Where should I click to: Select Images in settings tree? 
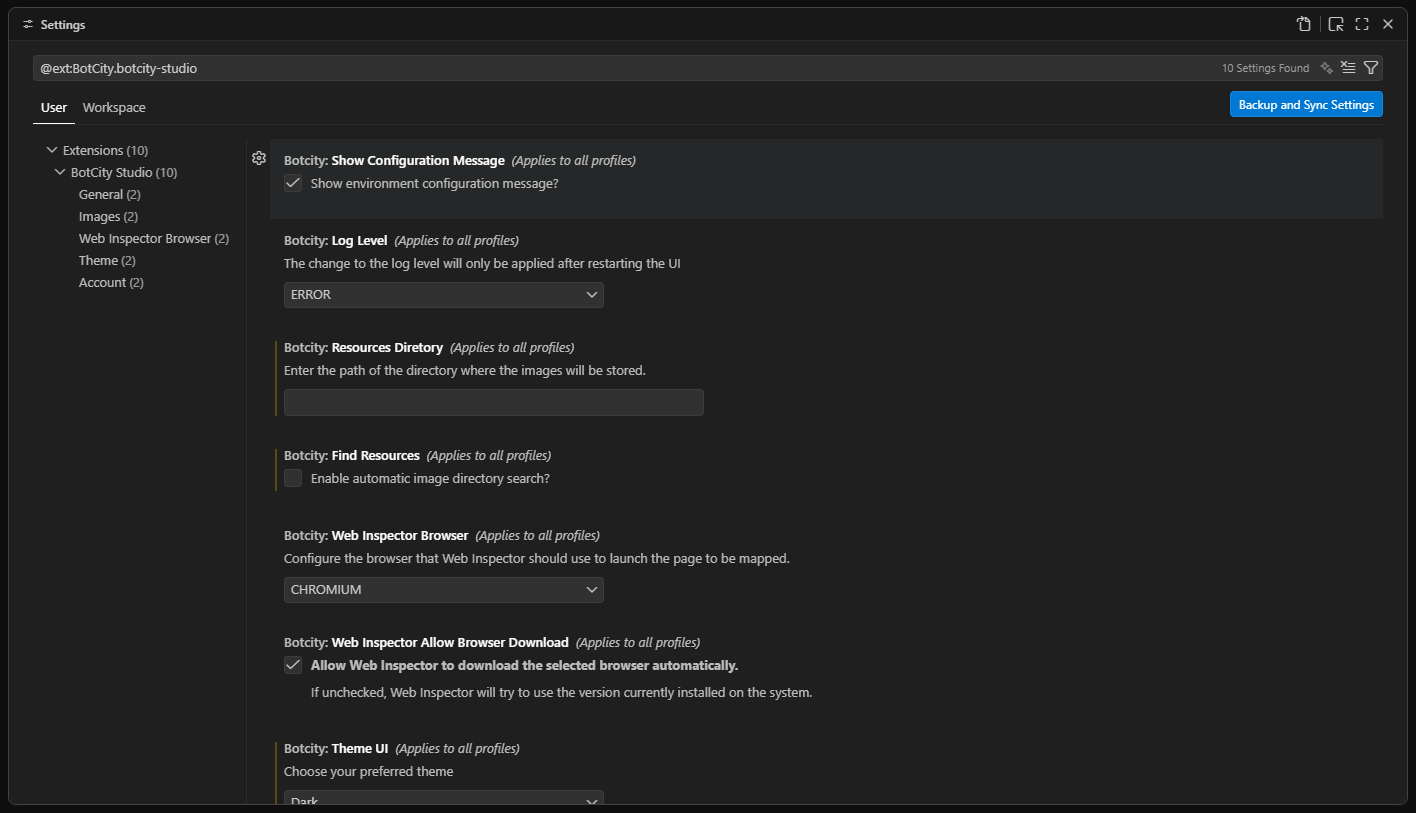click(x=108, y=216)
